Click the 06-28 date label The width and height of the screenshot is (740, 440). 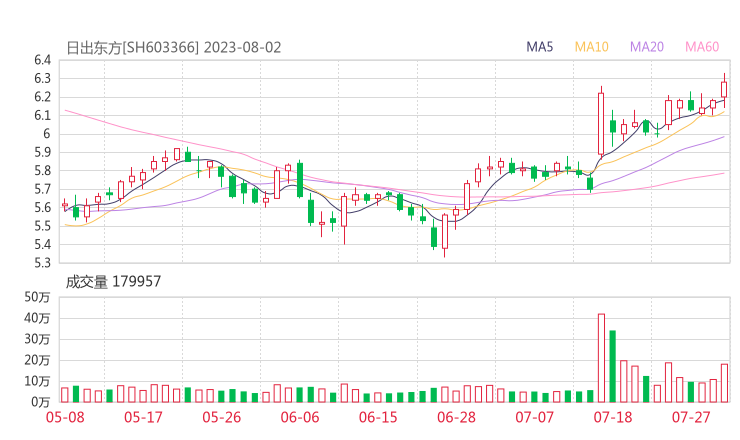(x=456, y=417)
